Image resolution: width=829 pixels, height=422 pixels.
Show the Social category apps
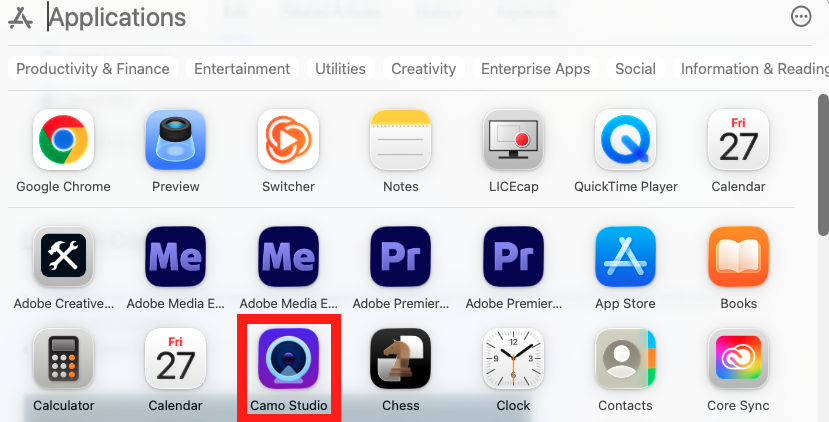pyautogui.click(x=635, y=69)
